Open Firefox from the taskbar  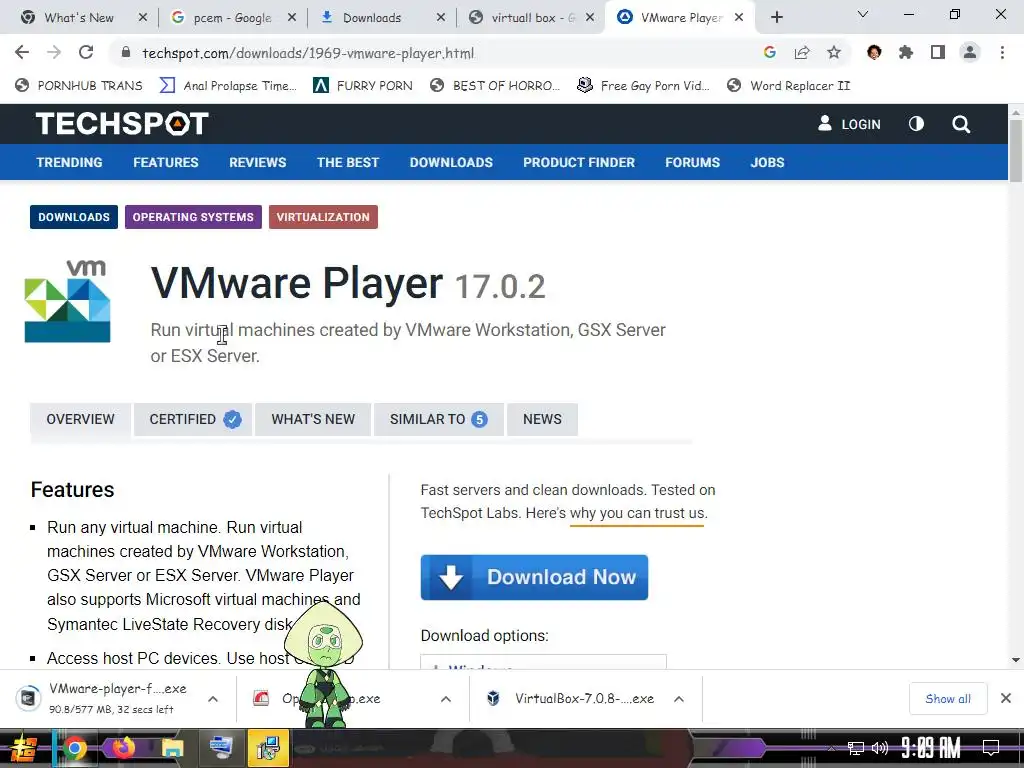(x=123, y=748)
